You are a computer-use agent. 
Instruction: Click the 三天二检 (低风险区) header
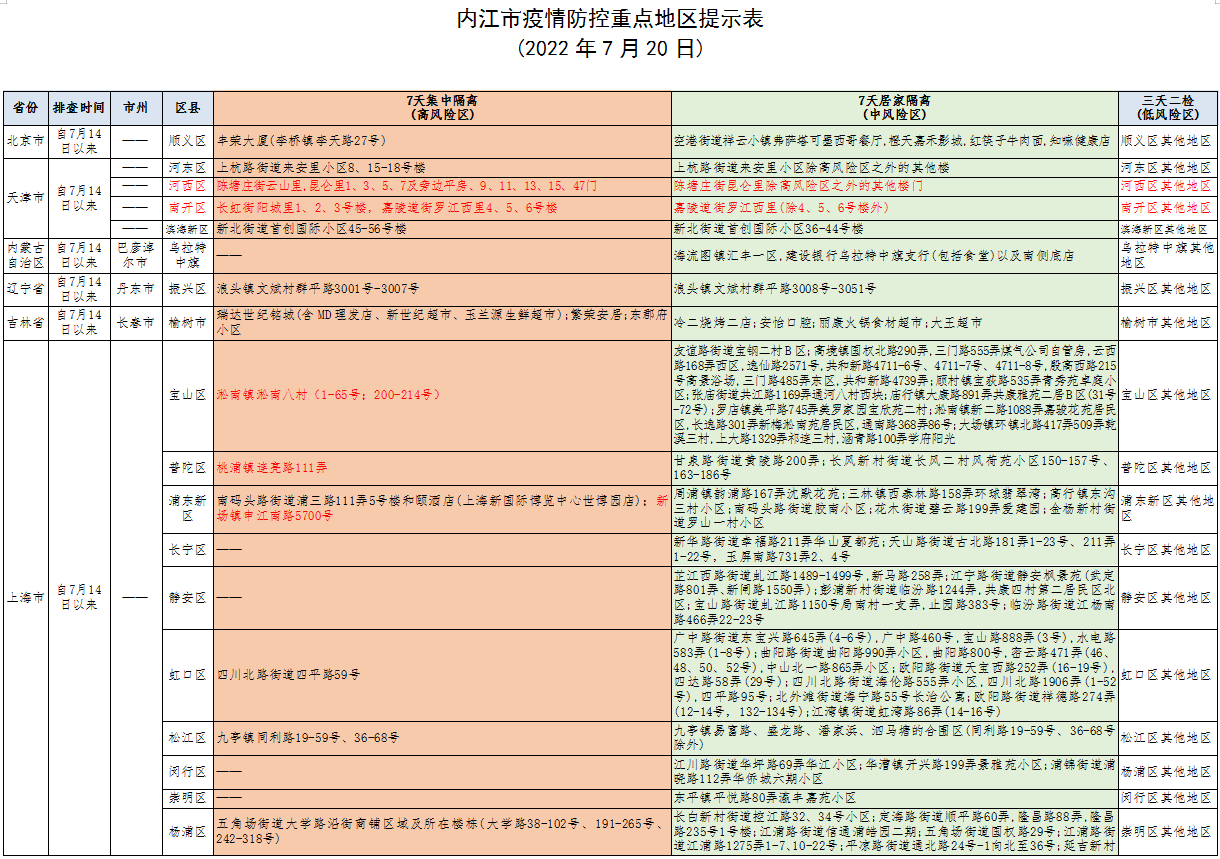1167,107
